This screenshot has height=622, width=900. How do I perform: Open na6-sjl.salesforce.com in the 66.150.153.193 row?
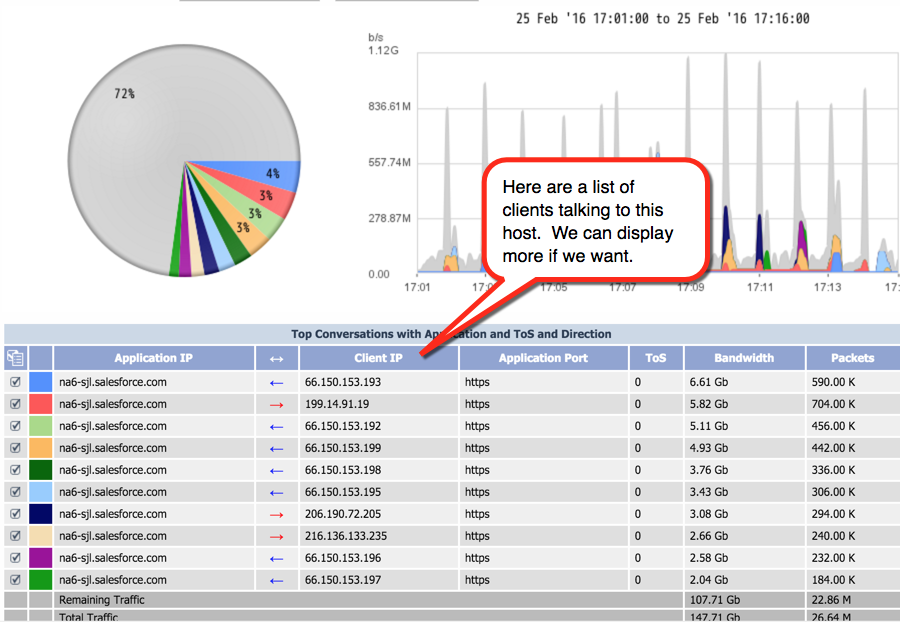coord(113,382)
